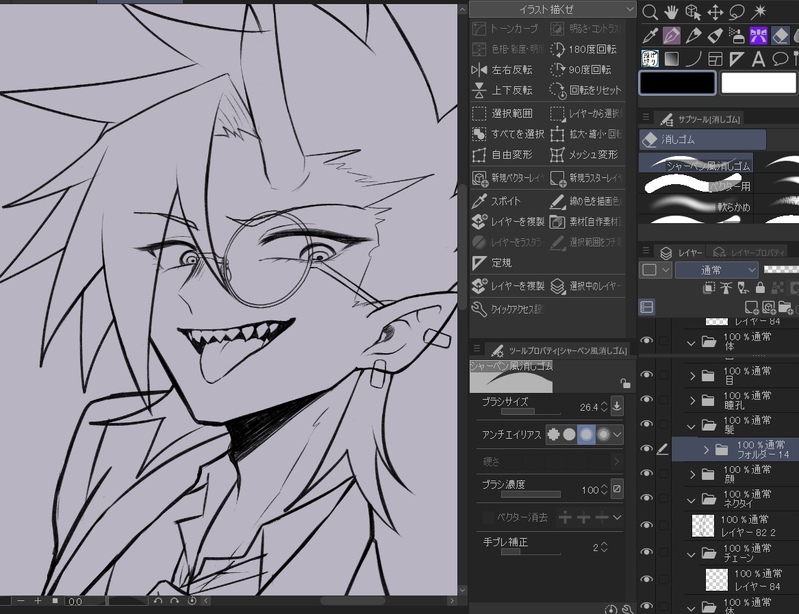Expand the フォルダー 14 folder
The height and width of the screenshot is (614, 799).
coord(706,449)
